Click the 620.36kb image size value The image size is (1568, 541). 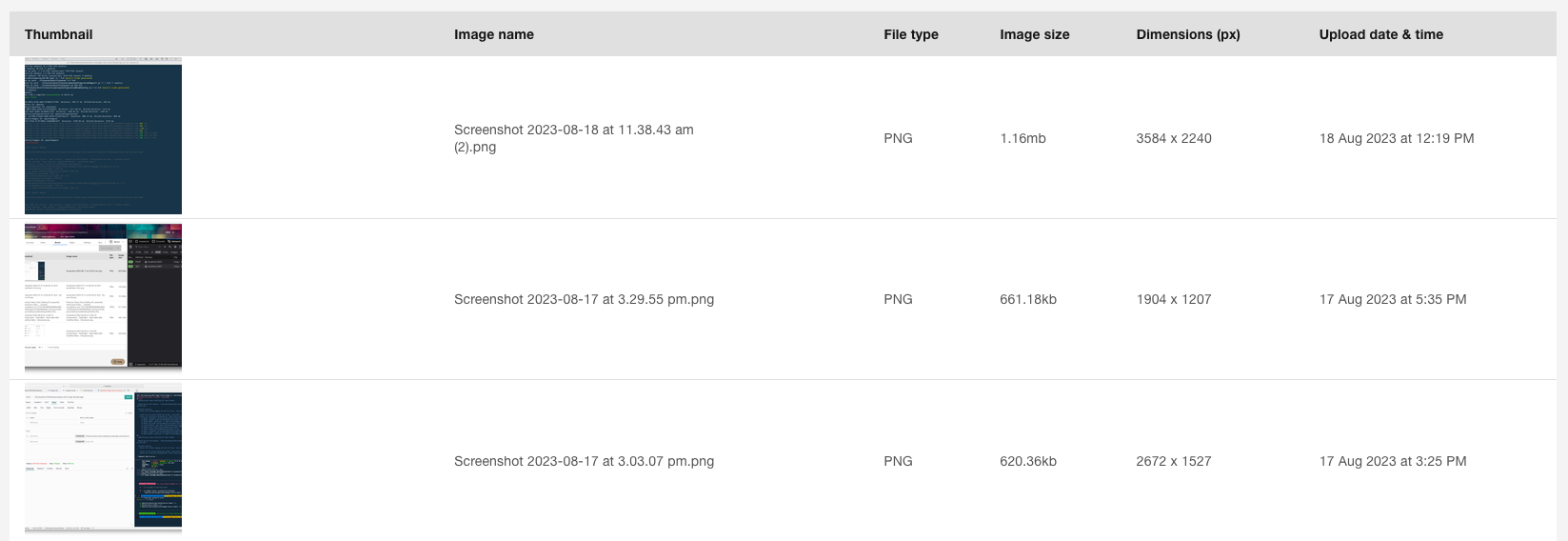1028,461
